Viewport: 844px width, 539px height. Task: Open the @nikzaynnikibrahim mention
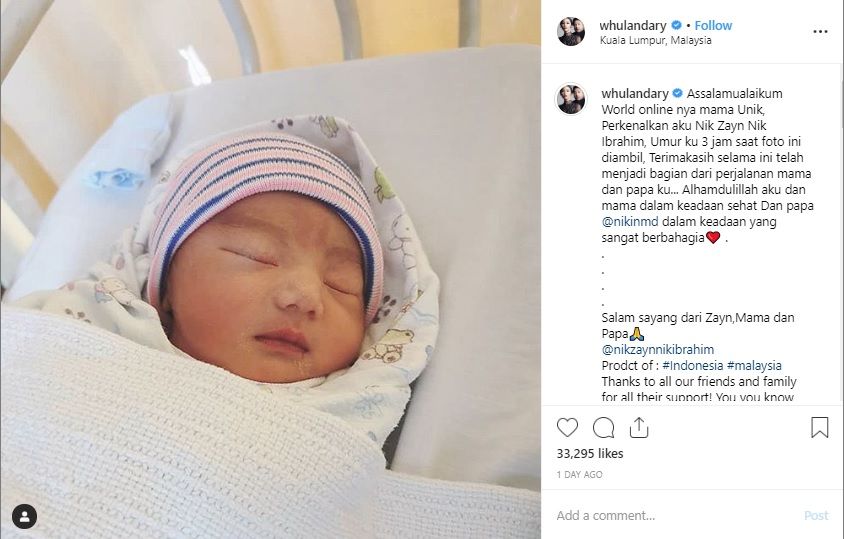tap(657, 349)
